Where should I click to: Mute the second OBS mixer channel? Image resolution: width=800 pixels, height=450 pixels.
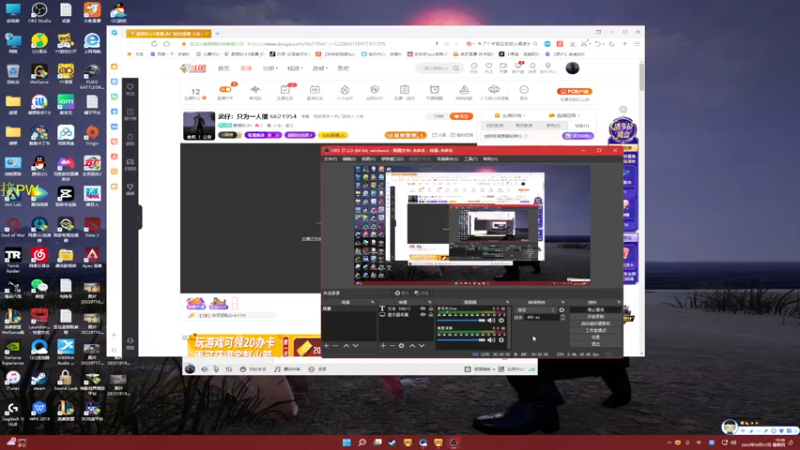pos(491,340)
